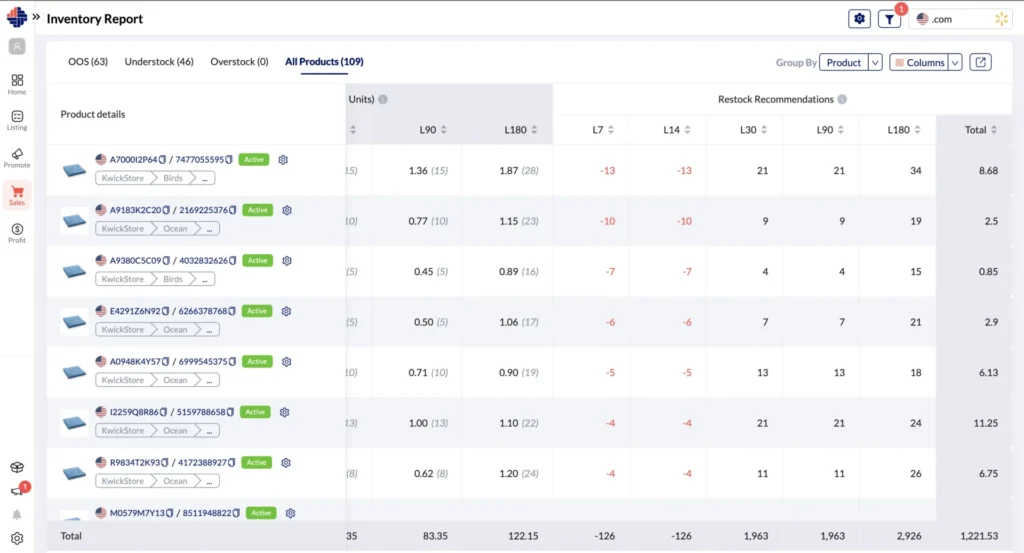Switch to the OOS (63) tab

pyautogui.click(x=88, y=61)
